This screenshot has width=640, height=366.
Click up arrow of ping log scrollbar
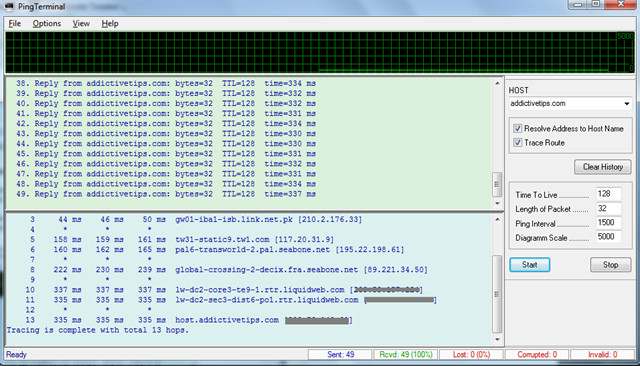497,83
